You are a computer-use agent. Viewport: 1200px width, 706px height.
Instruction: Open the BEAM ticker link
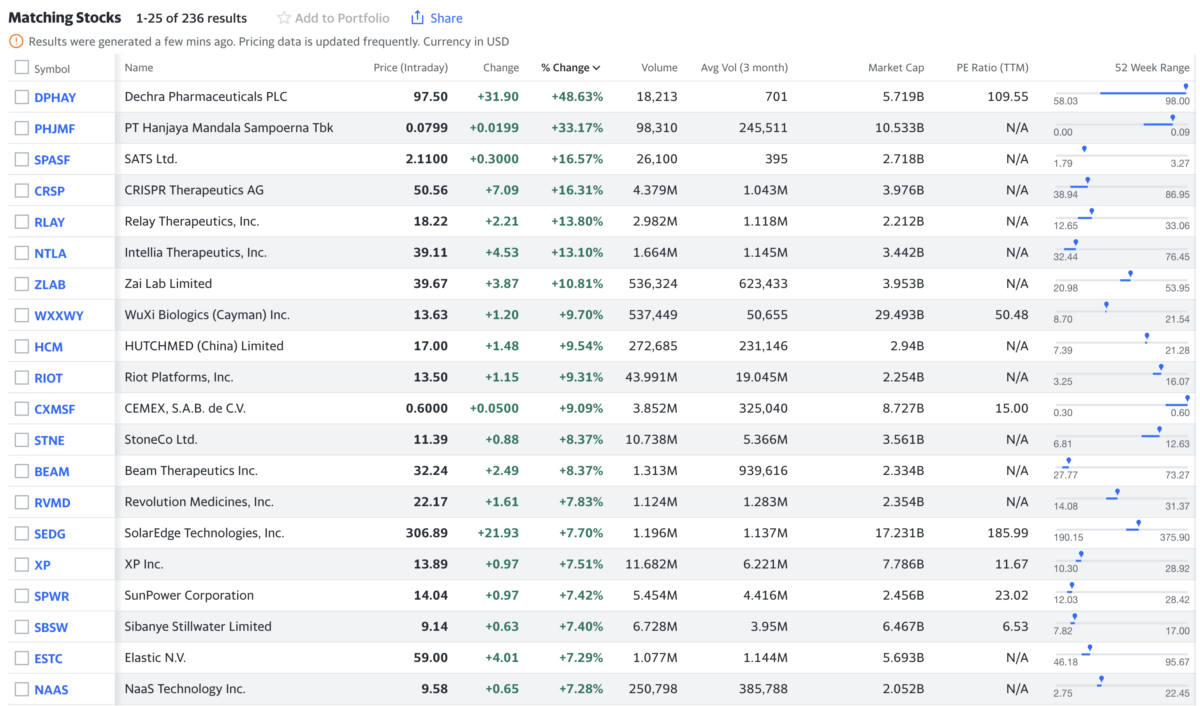[x=52, y=471]
